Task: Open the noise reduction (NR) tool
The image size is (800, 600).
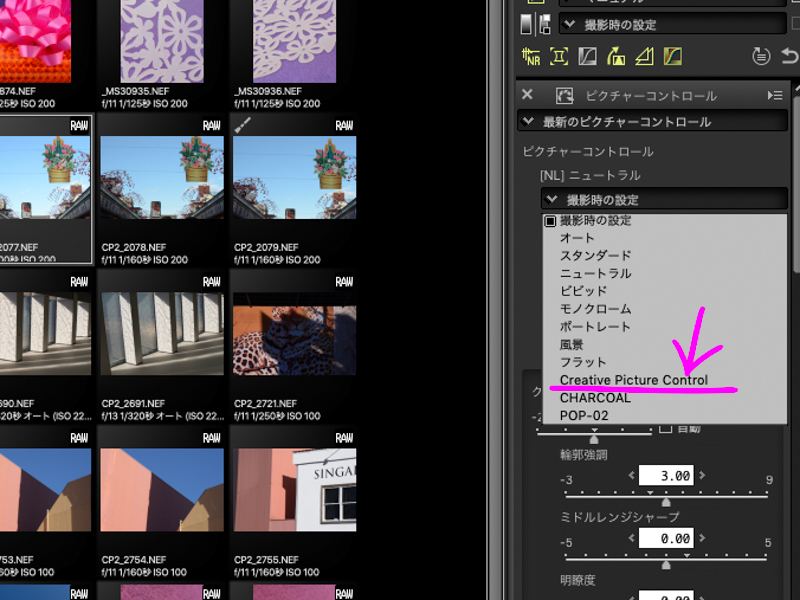Action: (531, 56)
